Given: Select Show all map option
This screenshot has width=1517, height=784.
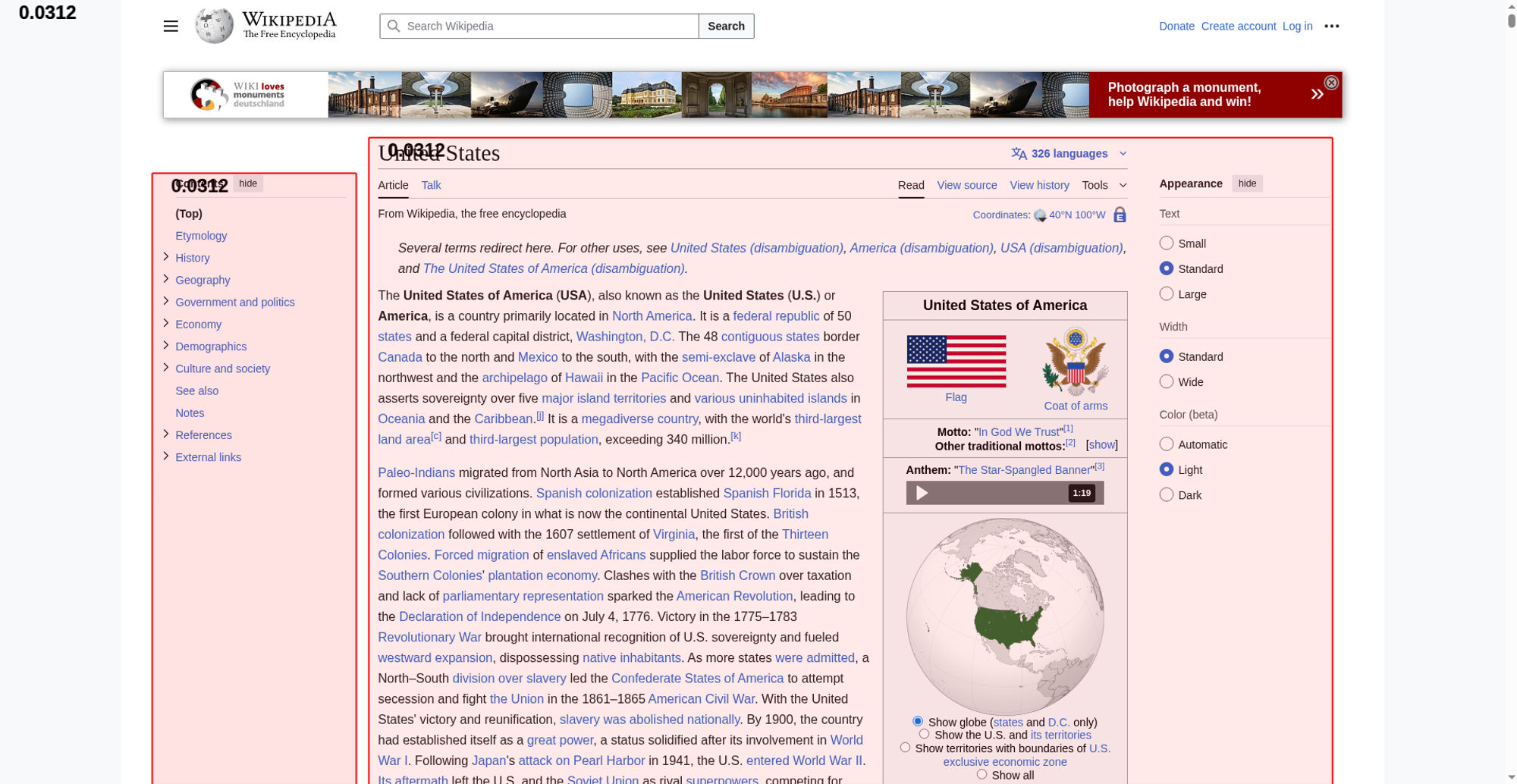Looking at the screenshot, I should pos(981,774).
